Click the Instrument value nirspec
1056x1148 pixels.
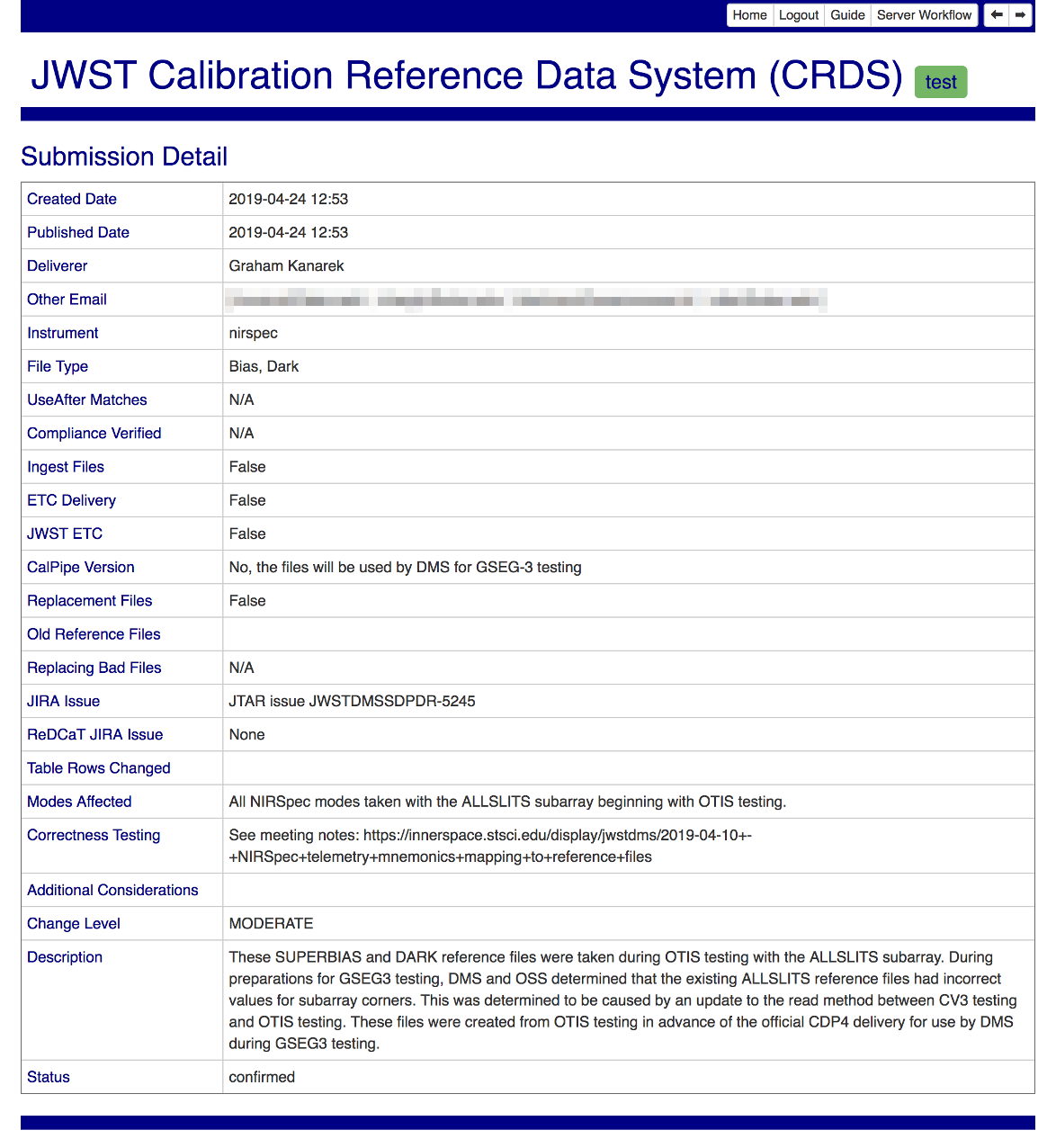[x=254, y=333]
